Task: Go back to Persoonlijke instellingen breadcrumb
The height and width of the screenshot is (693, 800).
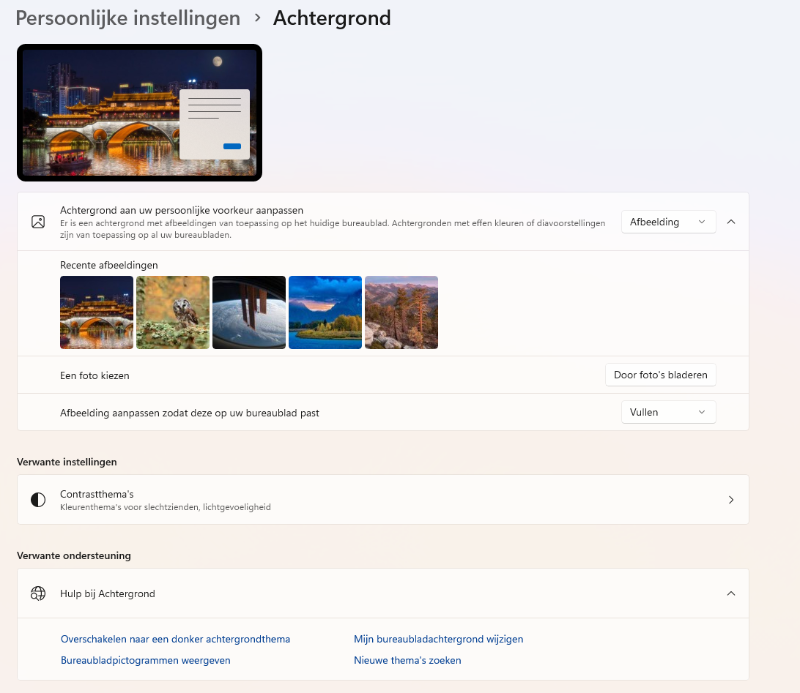Action: tap(128, 18)
